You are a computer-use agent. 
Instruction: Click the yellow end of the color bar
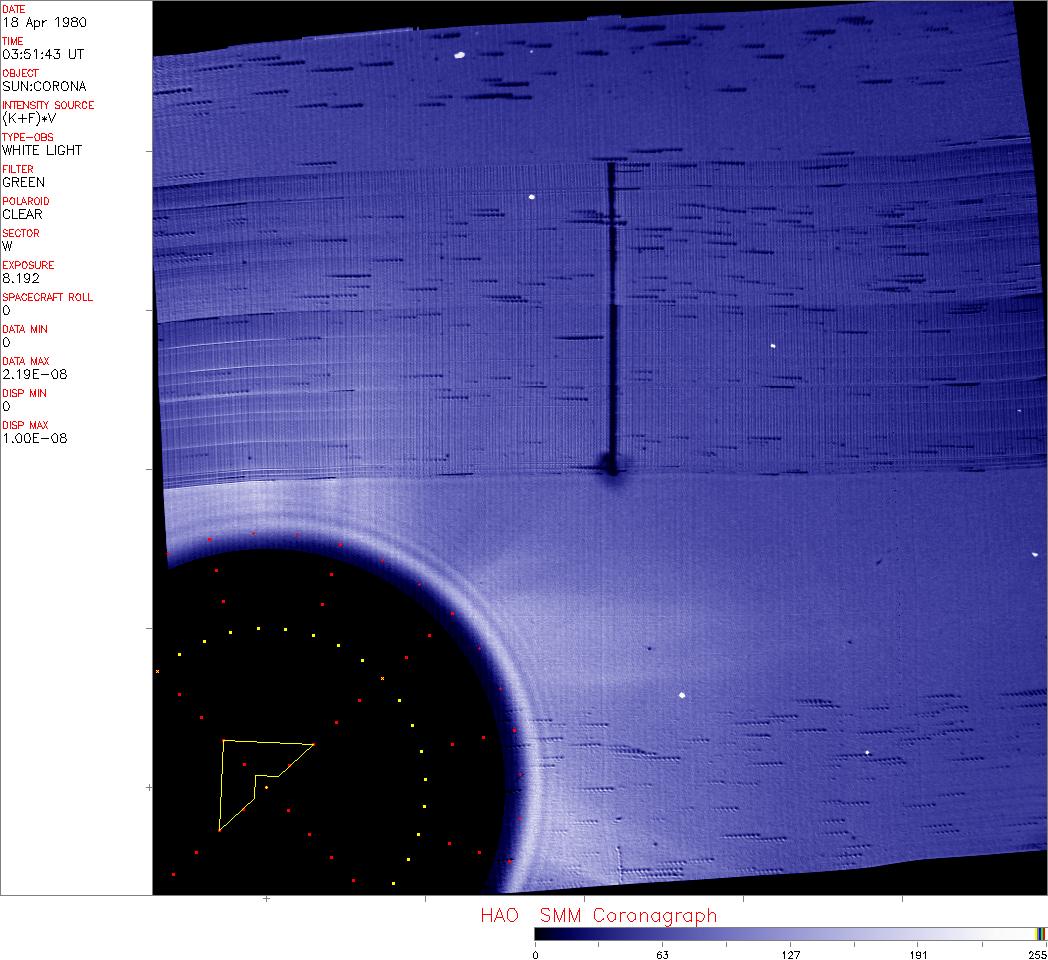click(1040, 933)
